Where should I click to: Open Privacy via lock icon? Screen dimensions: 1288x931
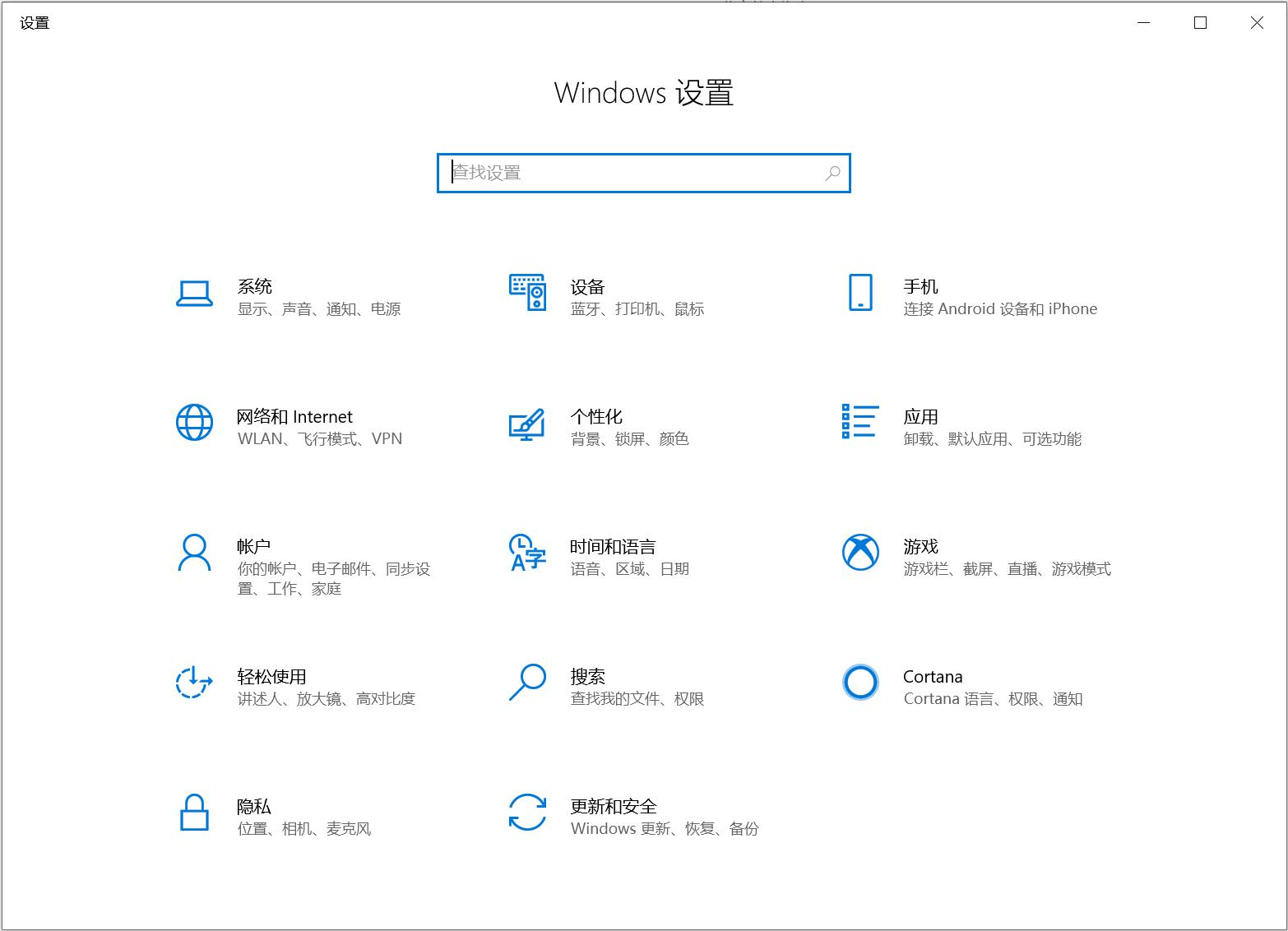tap(194, 813)
